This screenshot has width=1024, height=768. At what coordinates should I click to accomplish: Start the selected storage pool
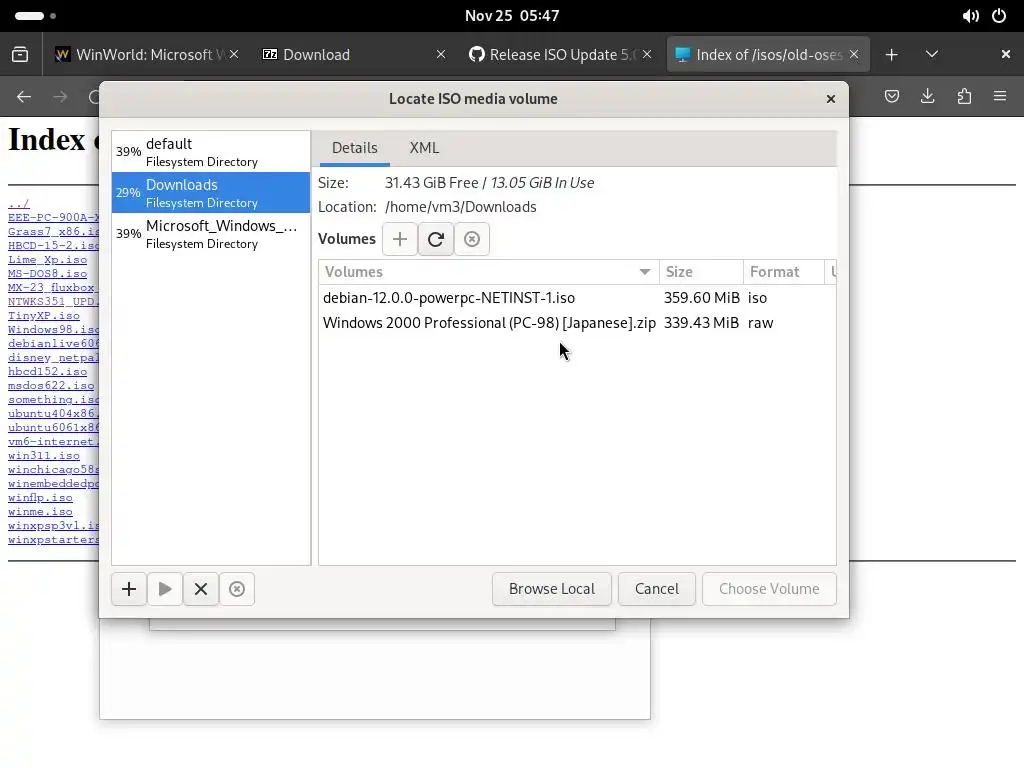pyautogui.click(x=165, y=589)
